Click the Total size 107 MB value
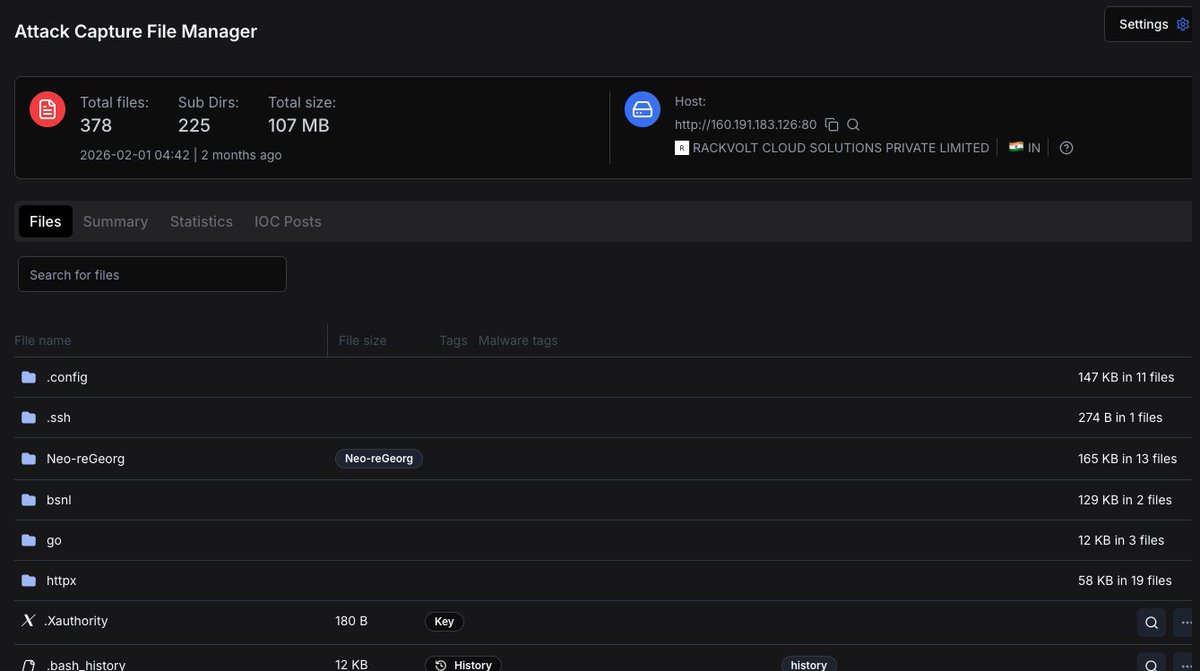 298,125
